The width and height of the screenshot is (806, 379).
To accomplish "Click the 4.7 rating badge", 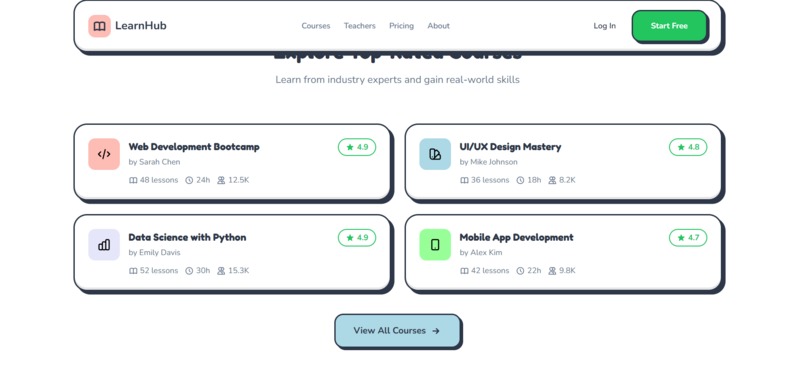I will tap(688, 238).
